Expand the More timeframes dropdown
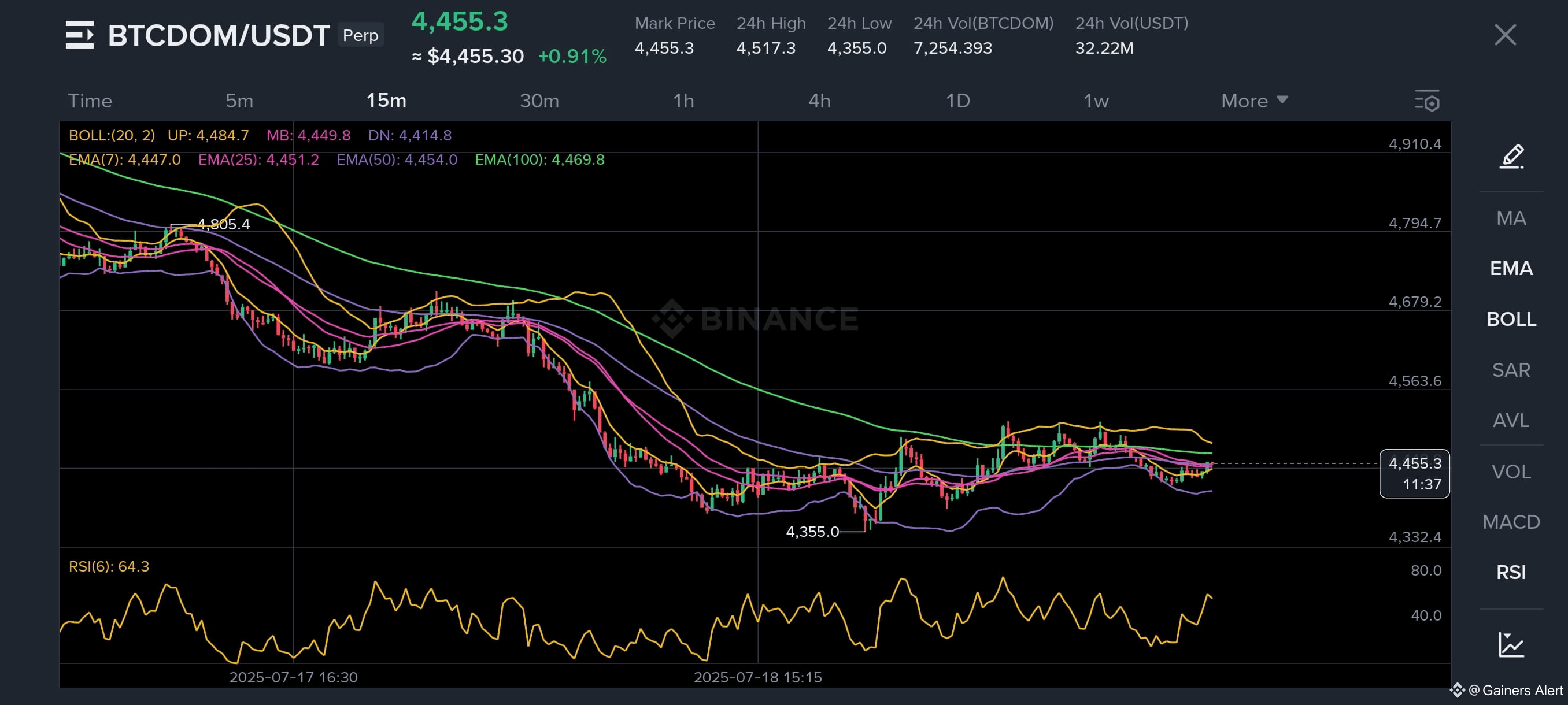 (x=1255, y=101)
